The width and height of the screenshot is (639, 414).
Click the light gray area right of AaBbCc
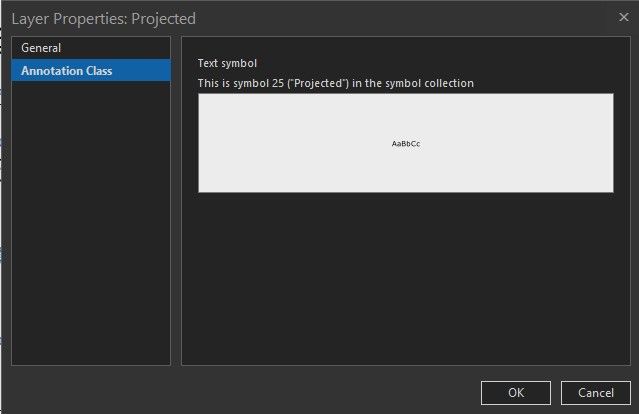(520, 144)
